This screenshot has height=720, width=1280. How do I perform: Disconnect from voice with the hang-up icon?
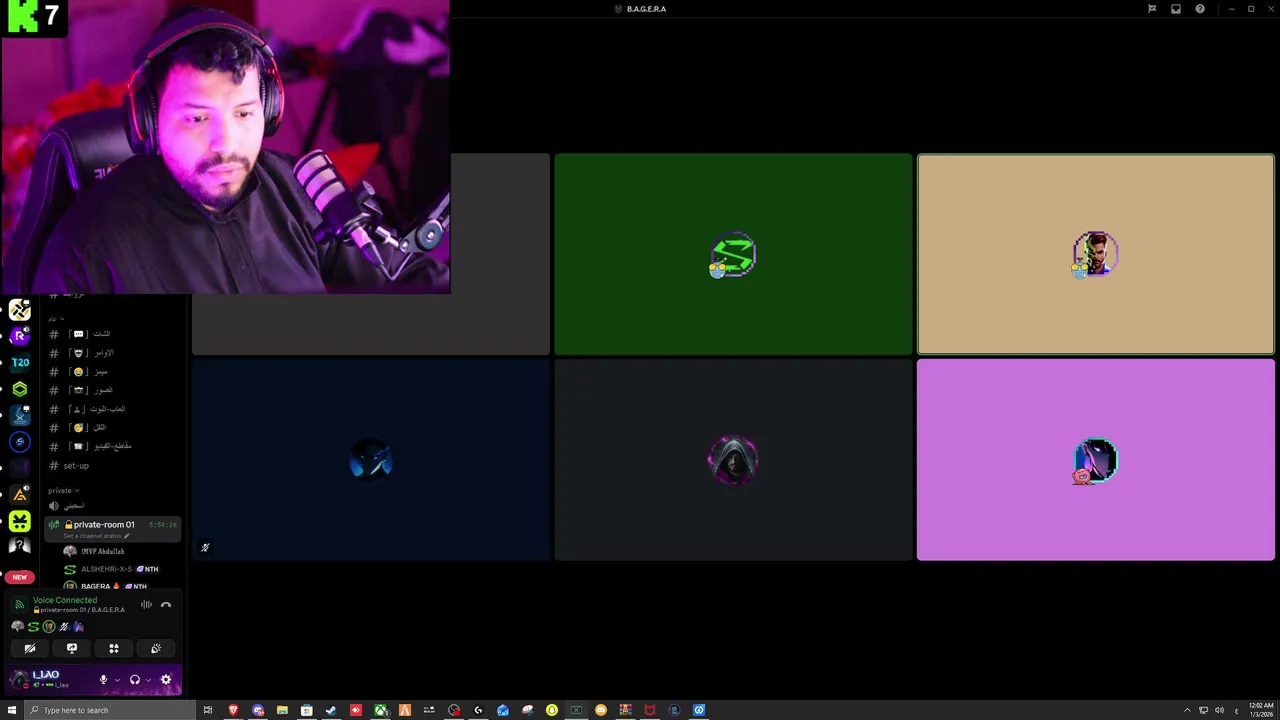pos(166,604)
